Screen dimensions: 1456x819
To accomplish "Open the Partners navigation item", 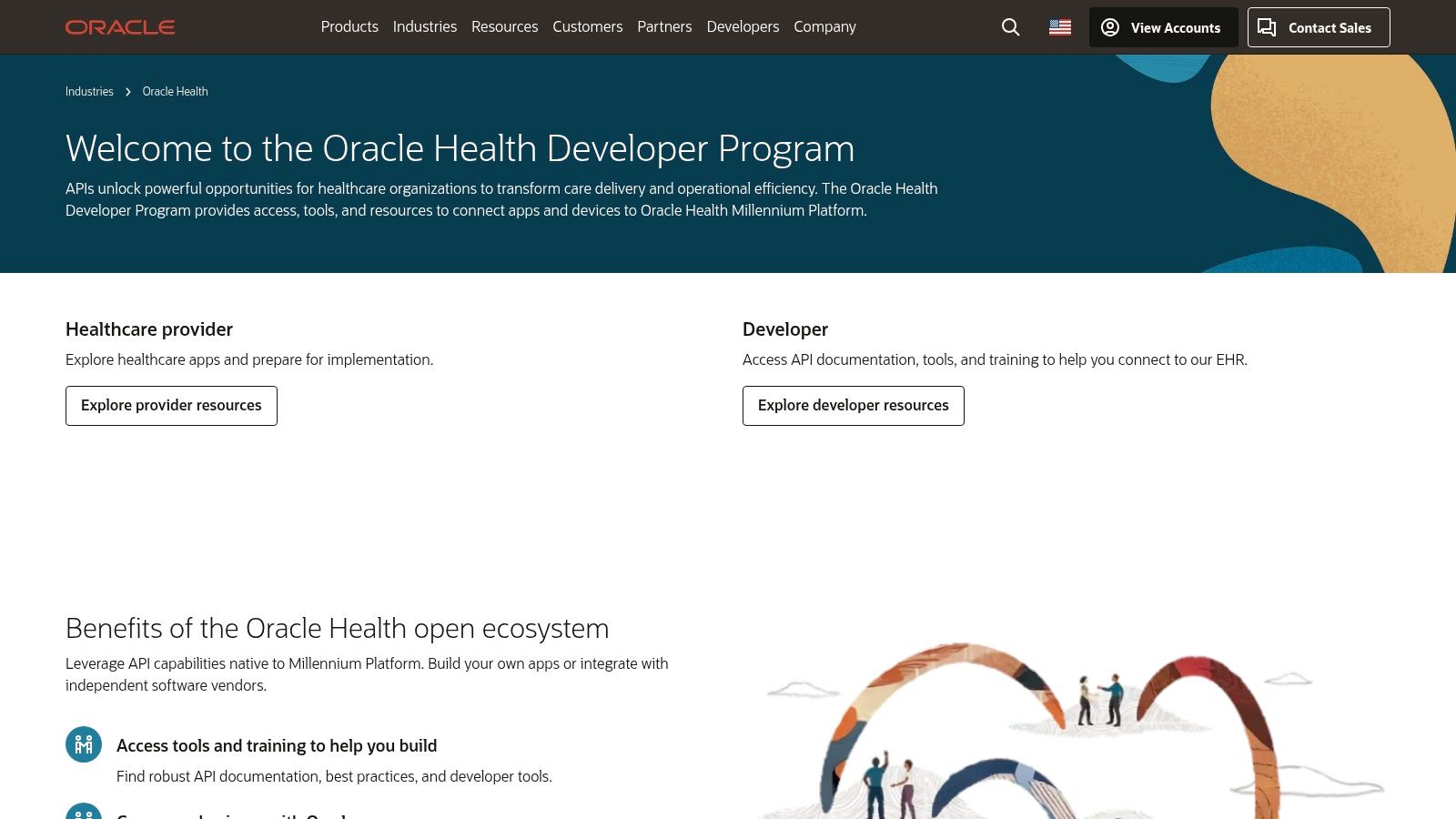I will click(x=664, y=26).
